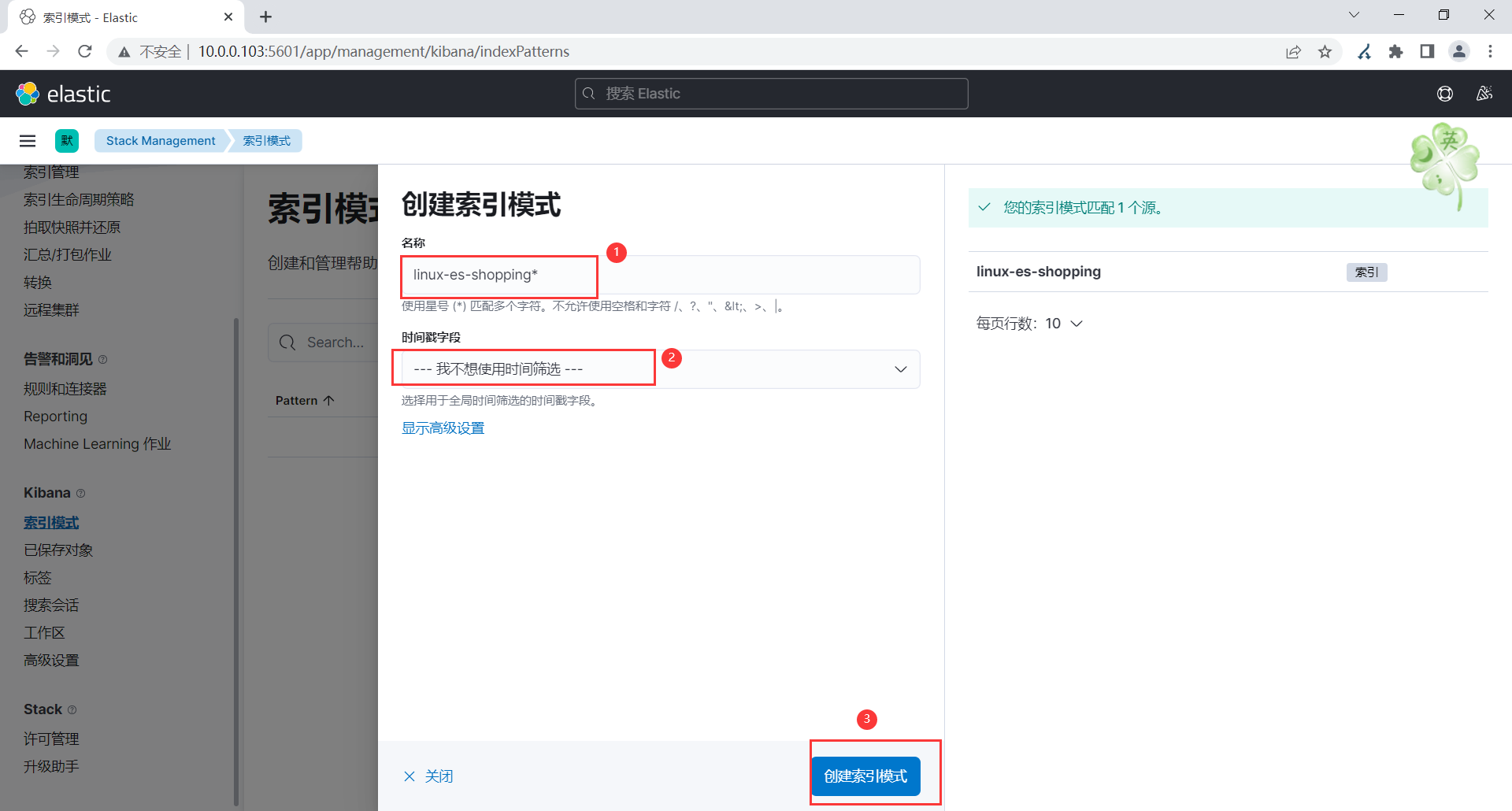The width and height of the screenshot is (1512, 811).
Task: Open 搜索会话 in the sidebar
Action: click(x=51, y=605)
